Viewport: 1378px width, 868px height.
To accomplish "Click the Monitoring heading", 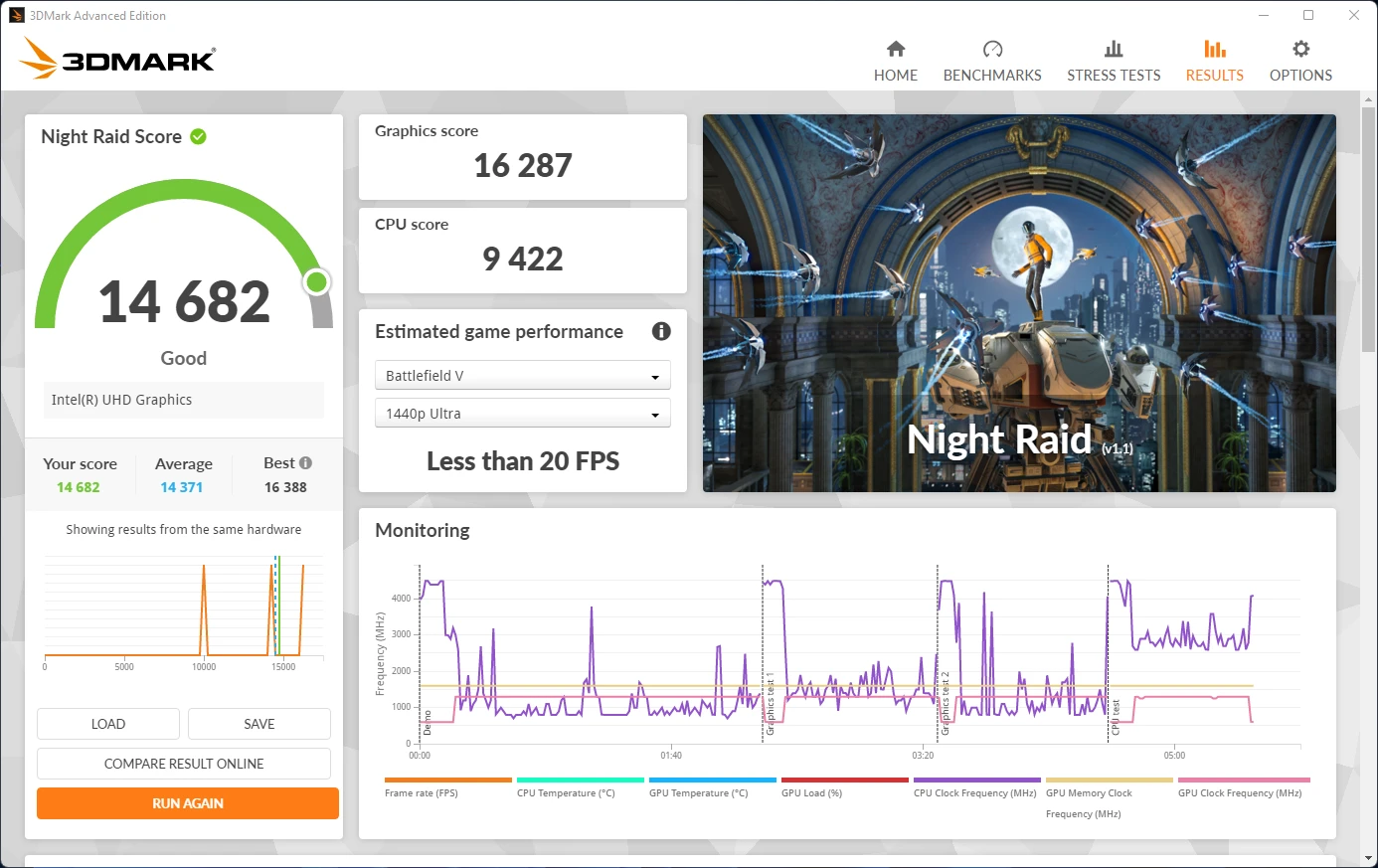I will tap(423, 530).
